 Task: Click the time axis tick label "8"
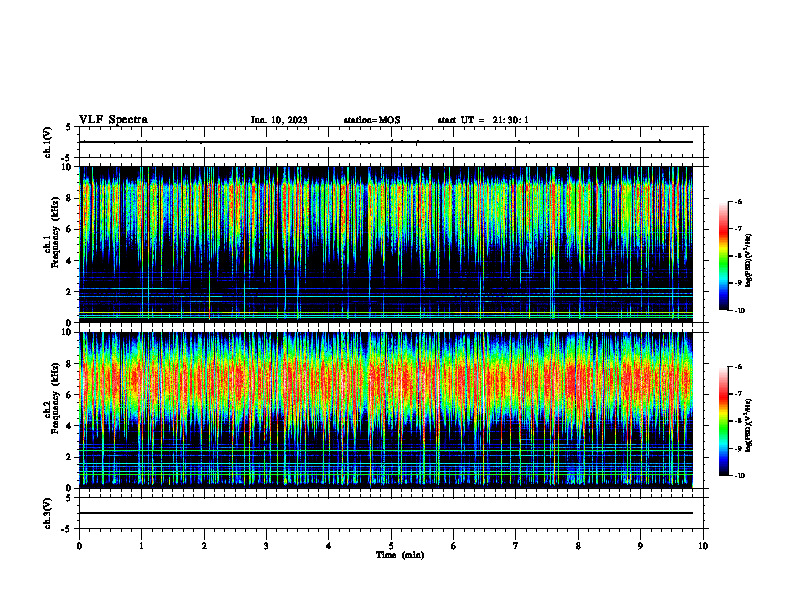click(x=578, y=546)
